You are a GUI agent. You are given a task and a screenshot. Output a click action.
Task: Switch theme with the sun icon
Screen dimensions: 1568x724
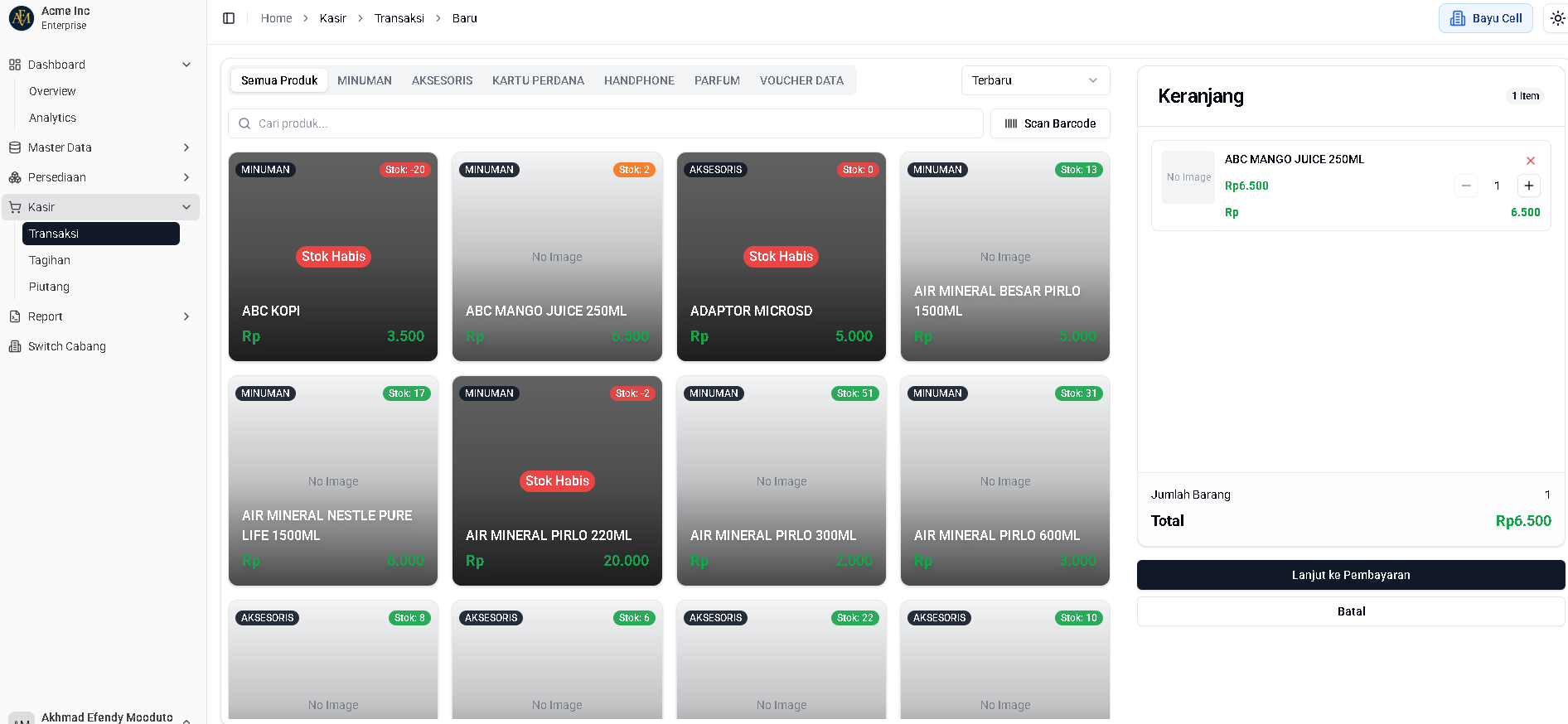click(1557, 18)
